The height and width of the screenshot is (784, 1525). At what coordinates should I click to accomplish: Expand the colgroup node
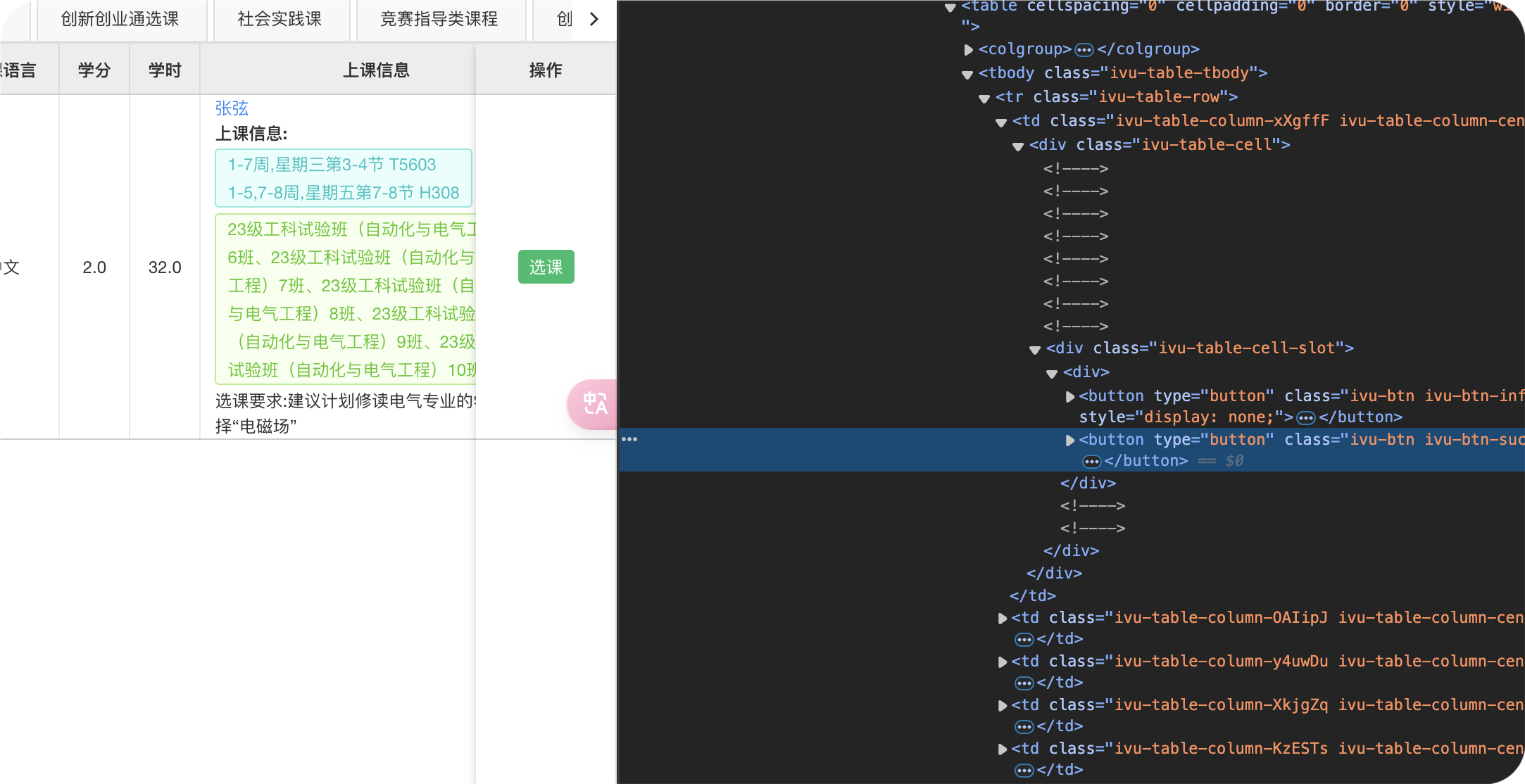click(969, 49)
